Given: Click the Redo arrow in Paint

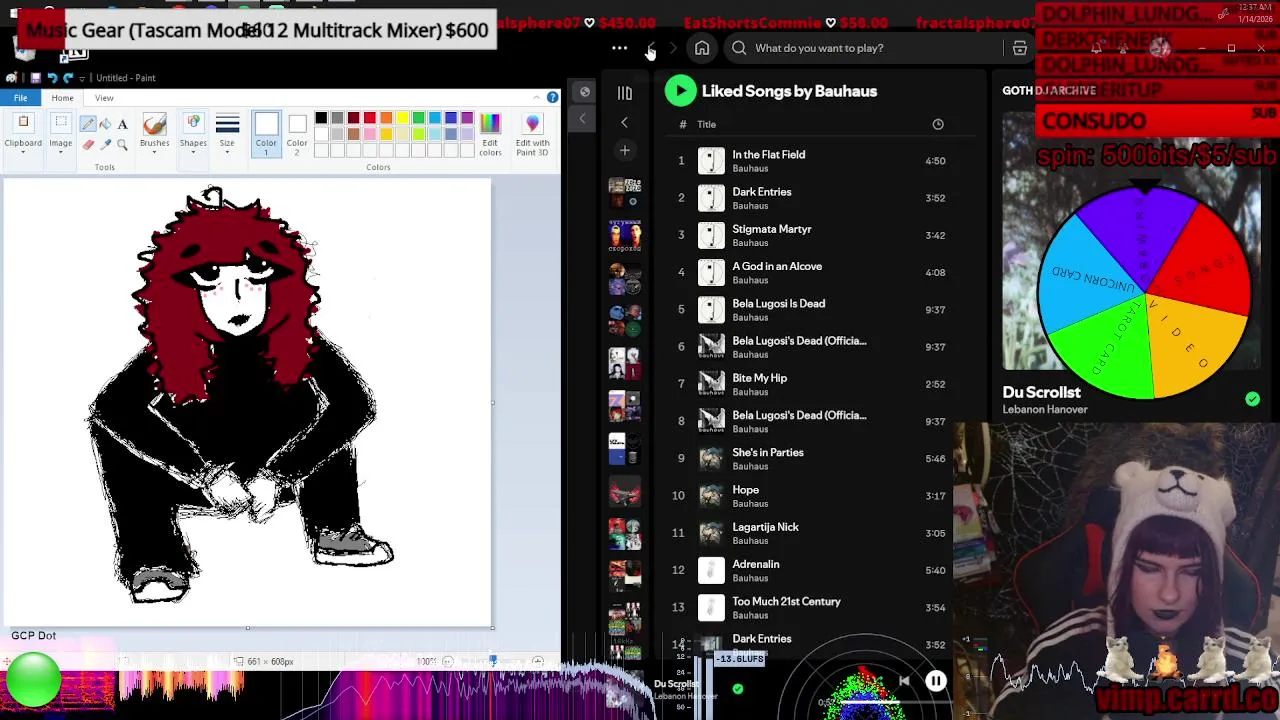Looking at the screenshot, I should pyautogui.click(x=68, y=77).
